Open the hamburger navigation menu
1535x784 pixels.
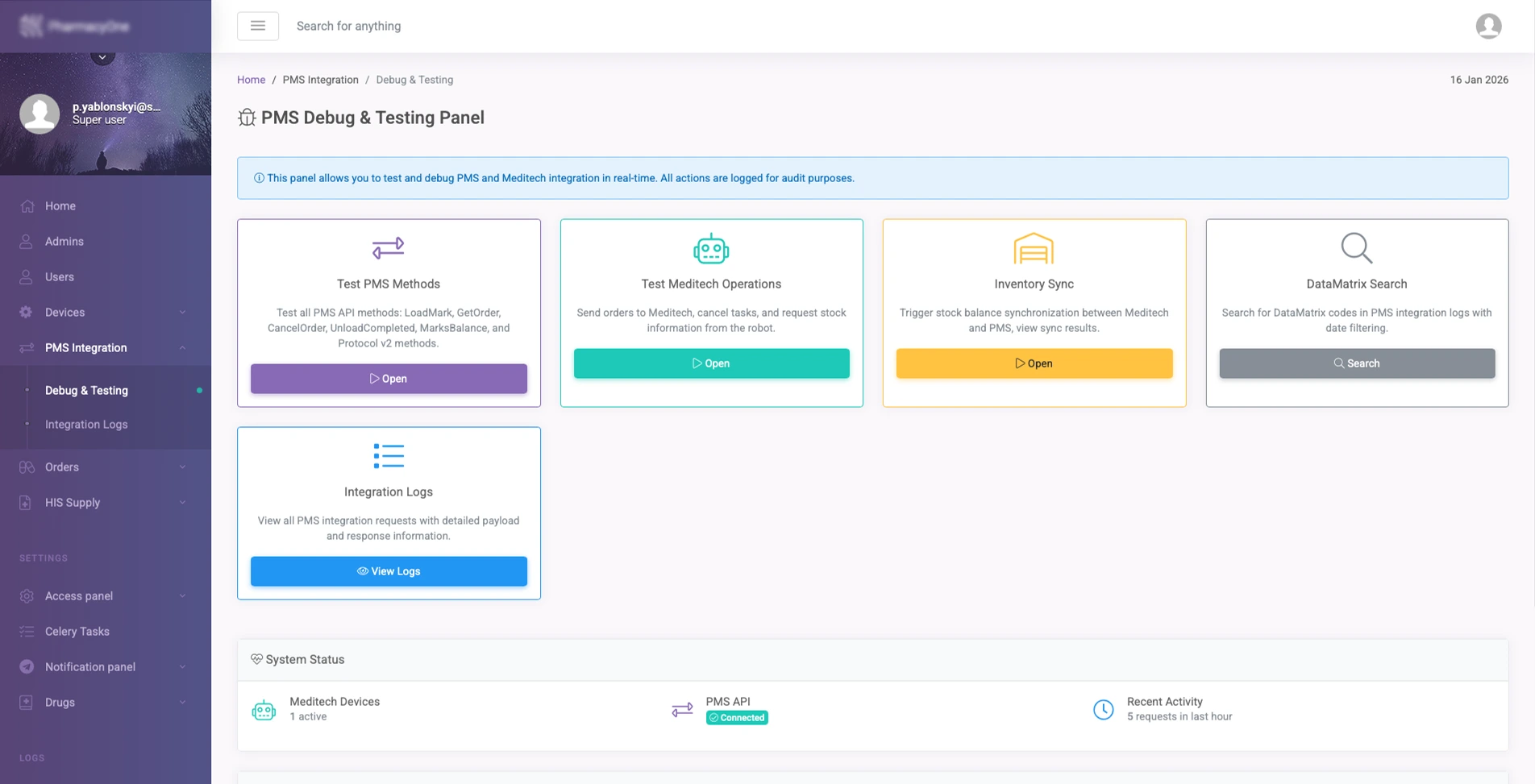(257, 26)
